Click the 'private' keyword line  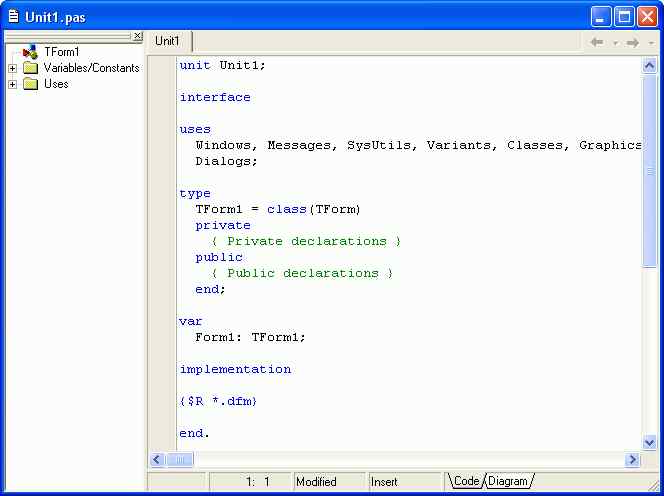[x=223, y=225]
